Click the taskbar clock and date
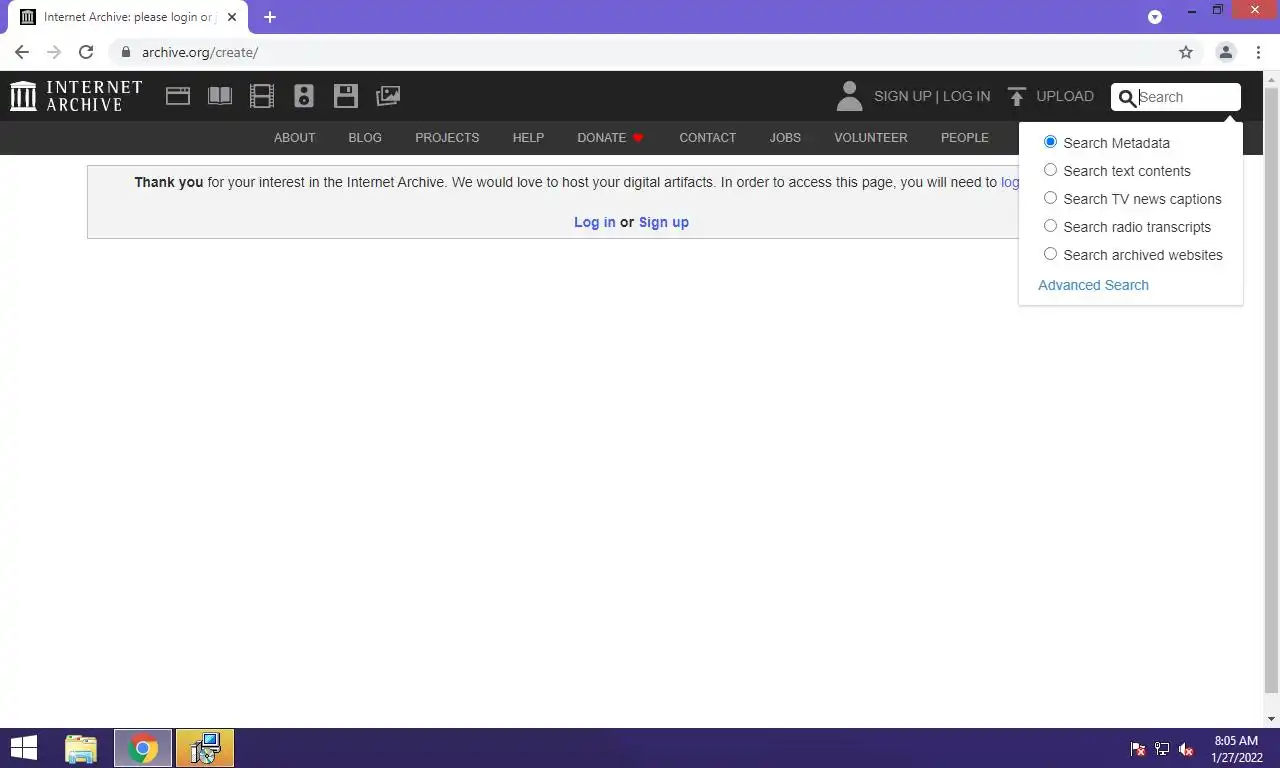The width and height of the screenshot is (1280, 768). (1236, 749)
